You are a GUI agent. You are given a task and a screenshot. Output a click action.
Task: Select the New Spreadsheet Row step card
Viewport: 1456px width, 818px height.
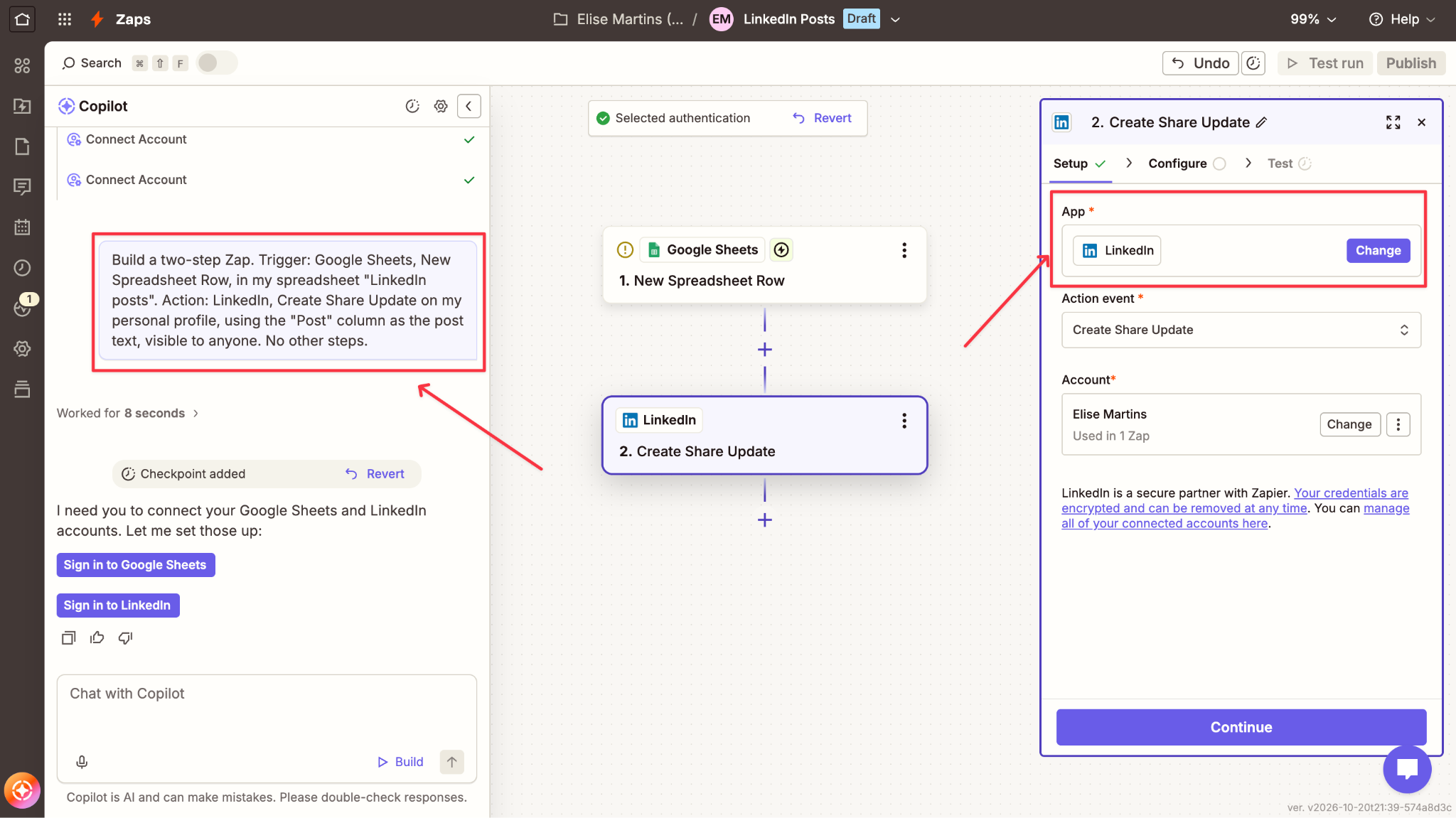764,265
